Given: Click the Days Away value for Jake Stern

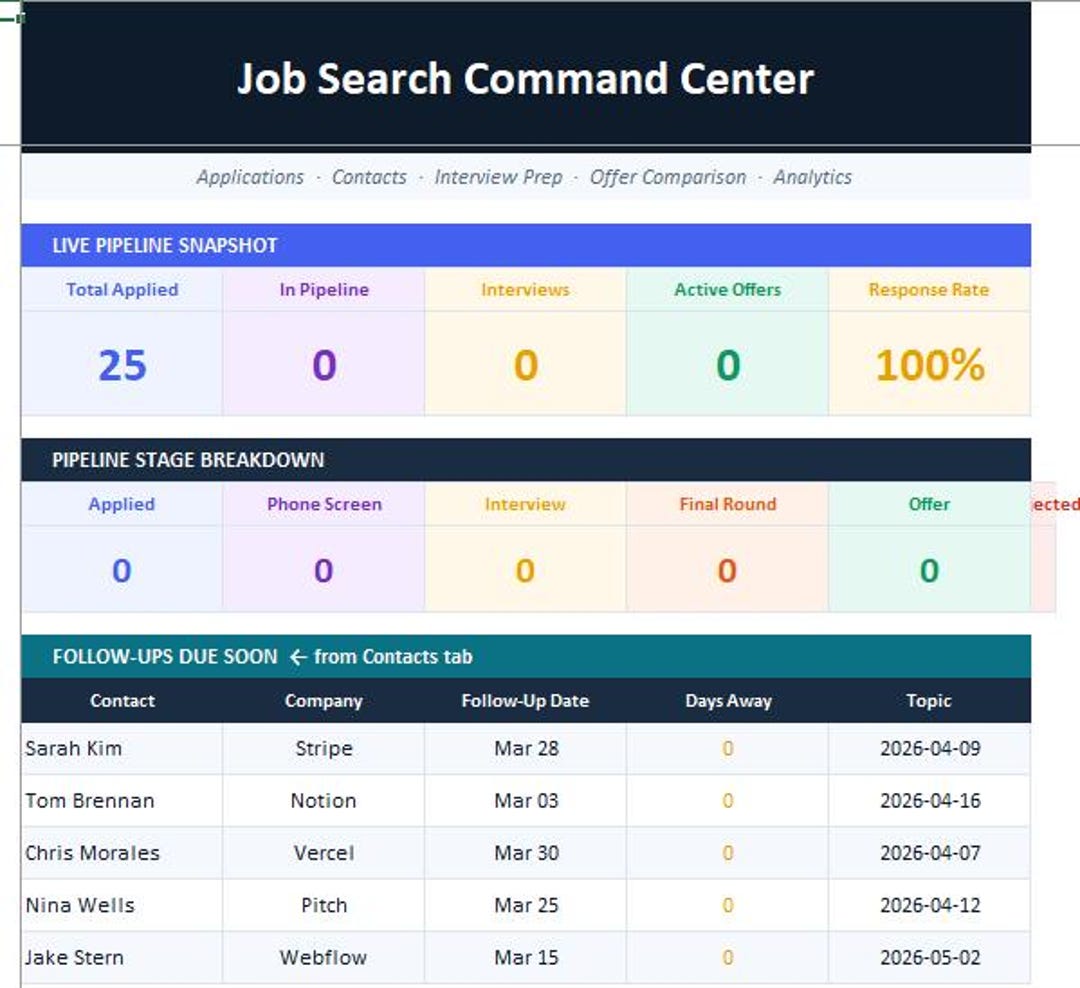Looking at the screenshot, I should [727, 957].
